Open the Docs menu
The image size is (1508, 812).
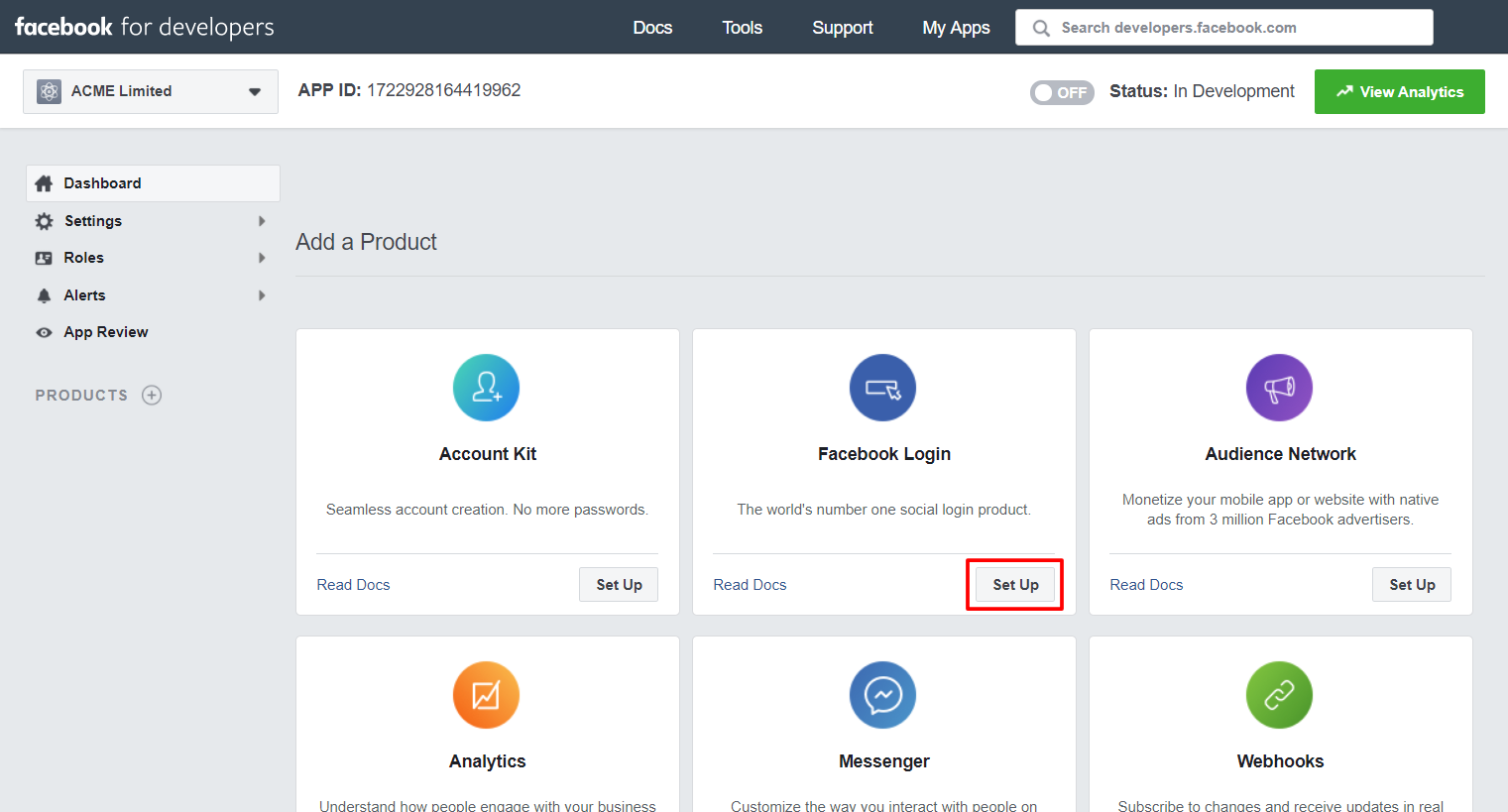[652, 28]
